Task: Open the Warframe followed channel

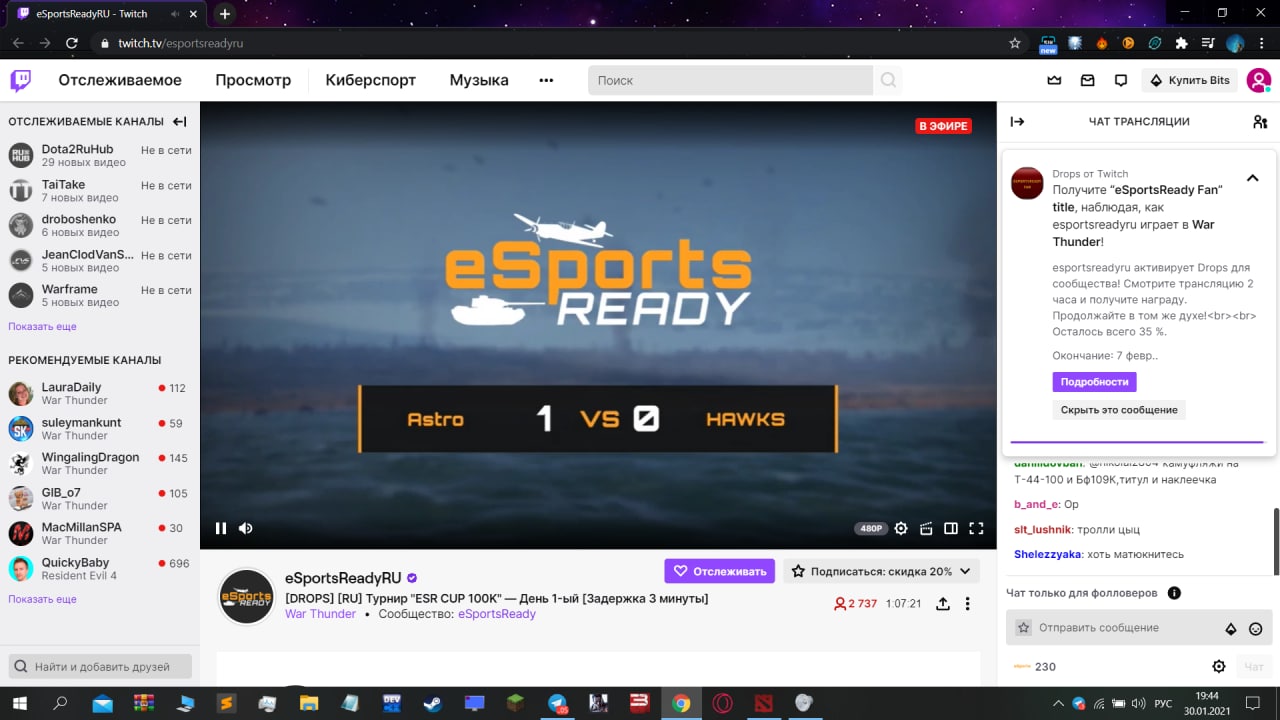Action: coord(100,295)
